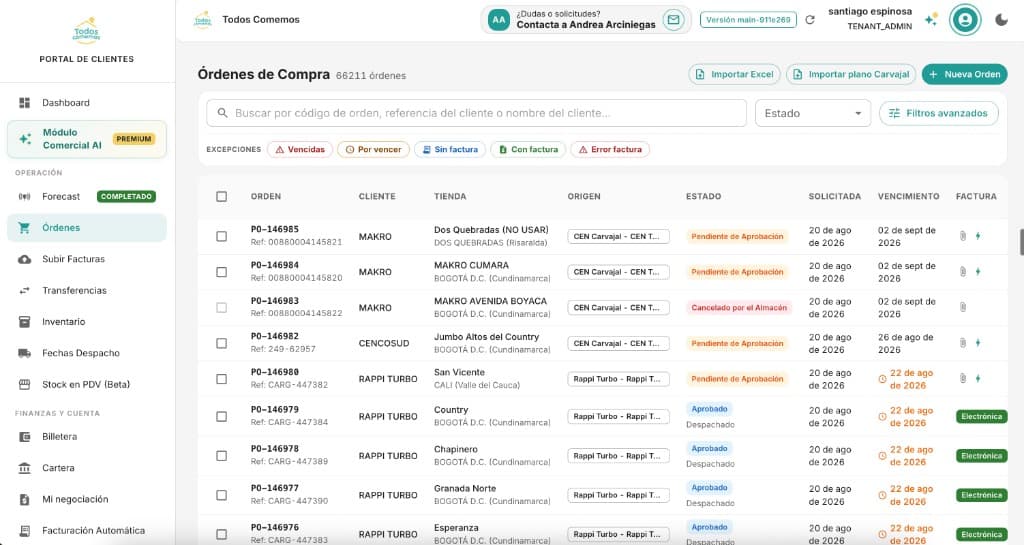Screen dimensions: 1024x545
Task: Click the Versión main-911e269 badge
Action: tap(748, 20)
